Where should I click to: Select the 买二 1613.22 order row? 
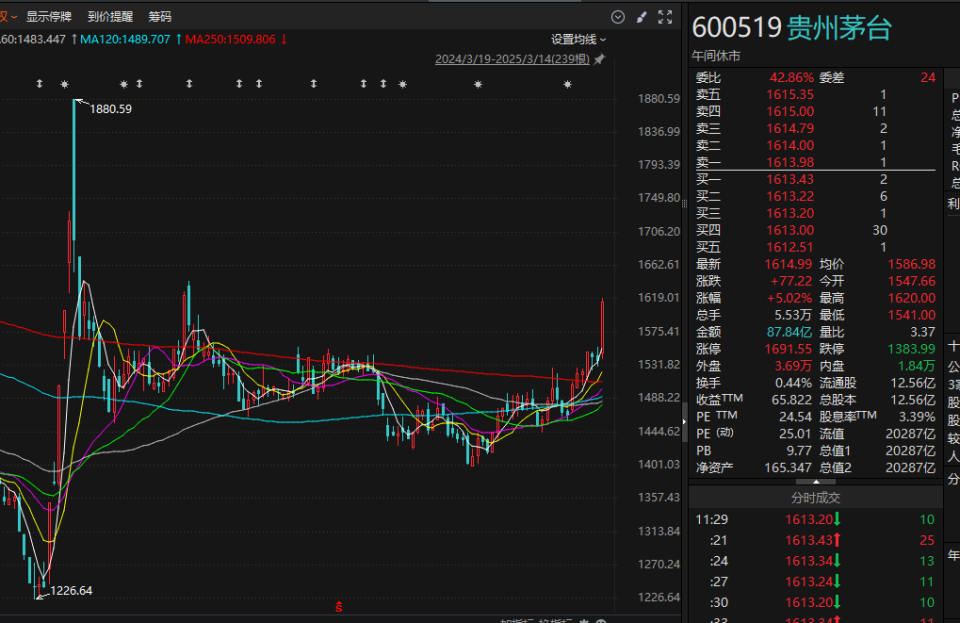pyautogui.click(x=816, y=196)
